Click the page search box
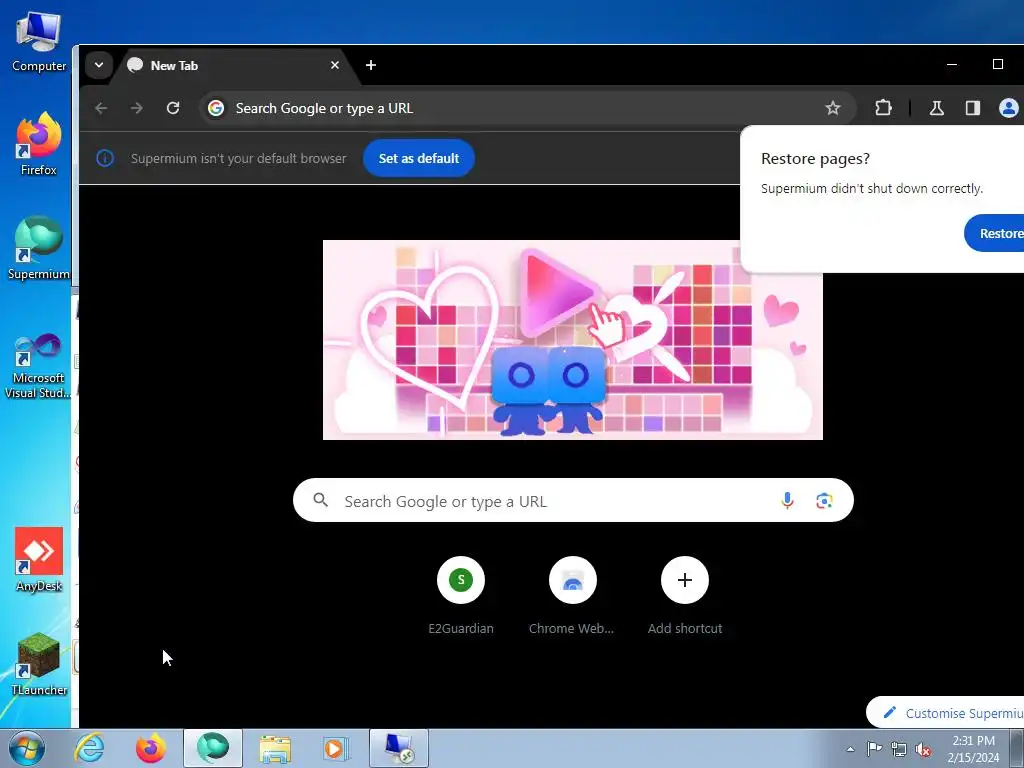The width and height of the screenshot is (1024, 768). (573, 500)
